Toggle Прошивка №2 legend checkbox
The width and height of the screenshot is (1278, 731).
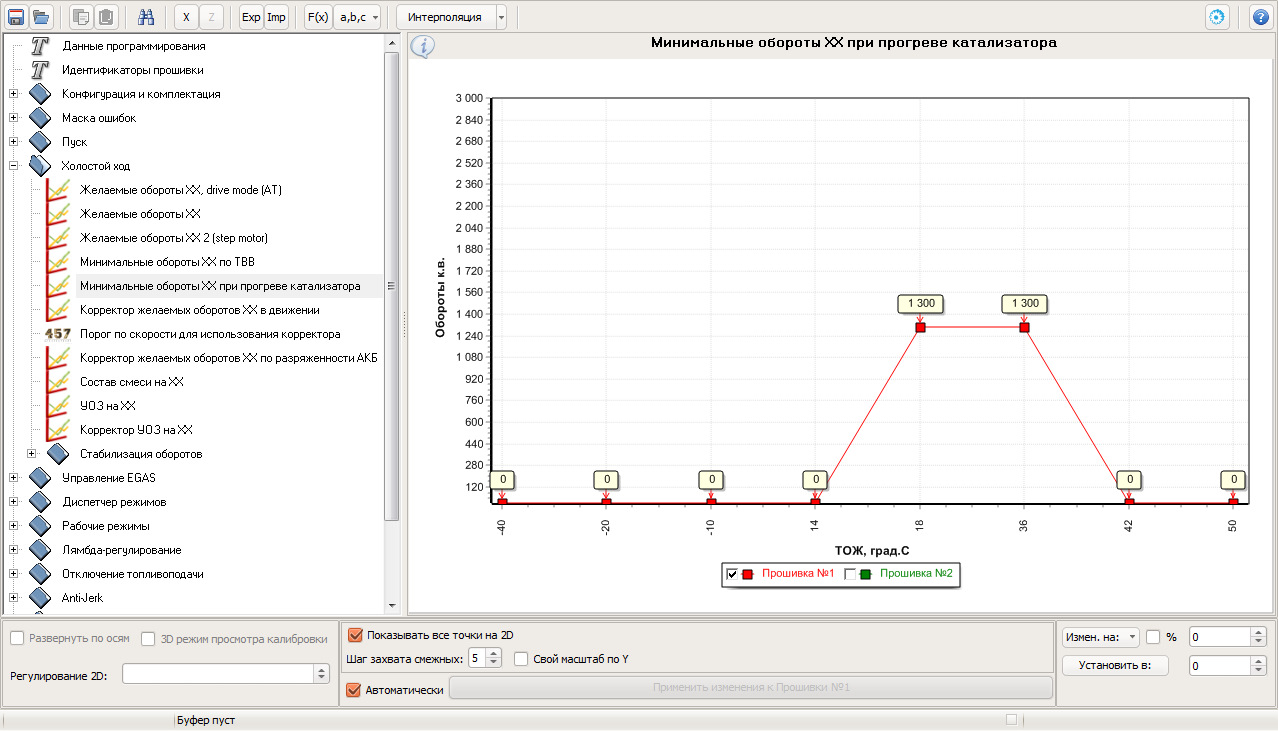click(x=851, y=574)
